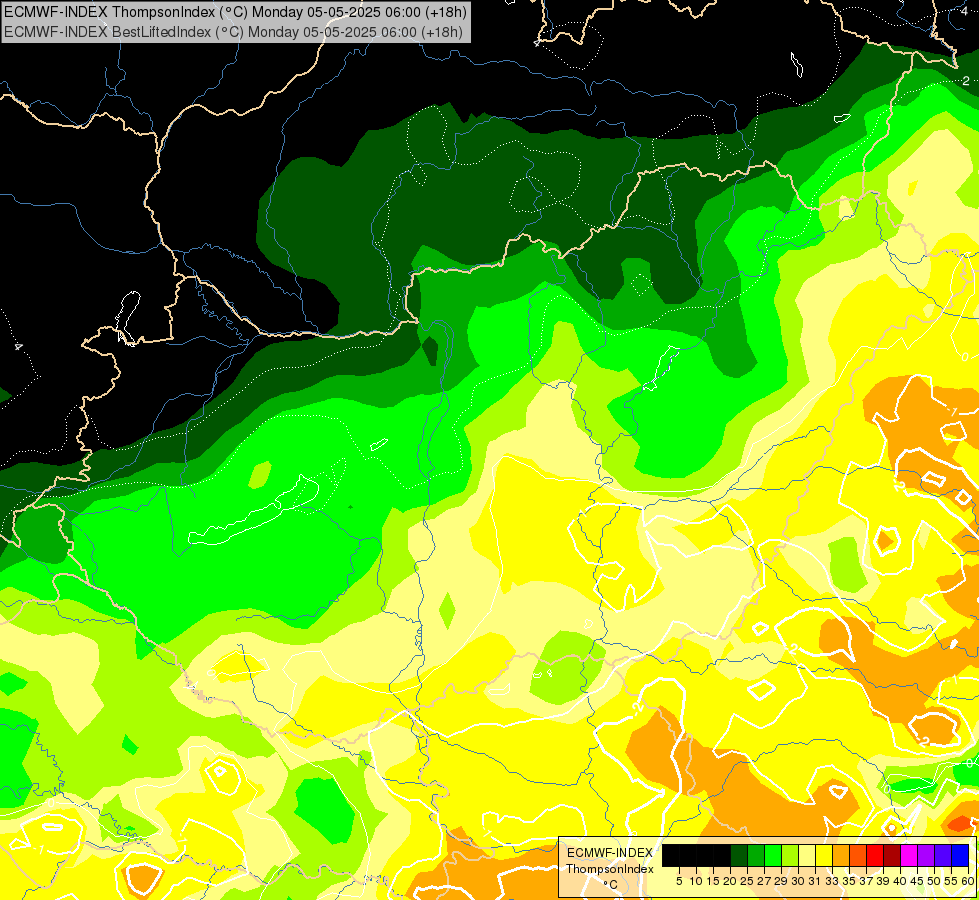
Task: Click the pale yellow 30–31 legend swatch
Action: pos(807,856)
